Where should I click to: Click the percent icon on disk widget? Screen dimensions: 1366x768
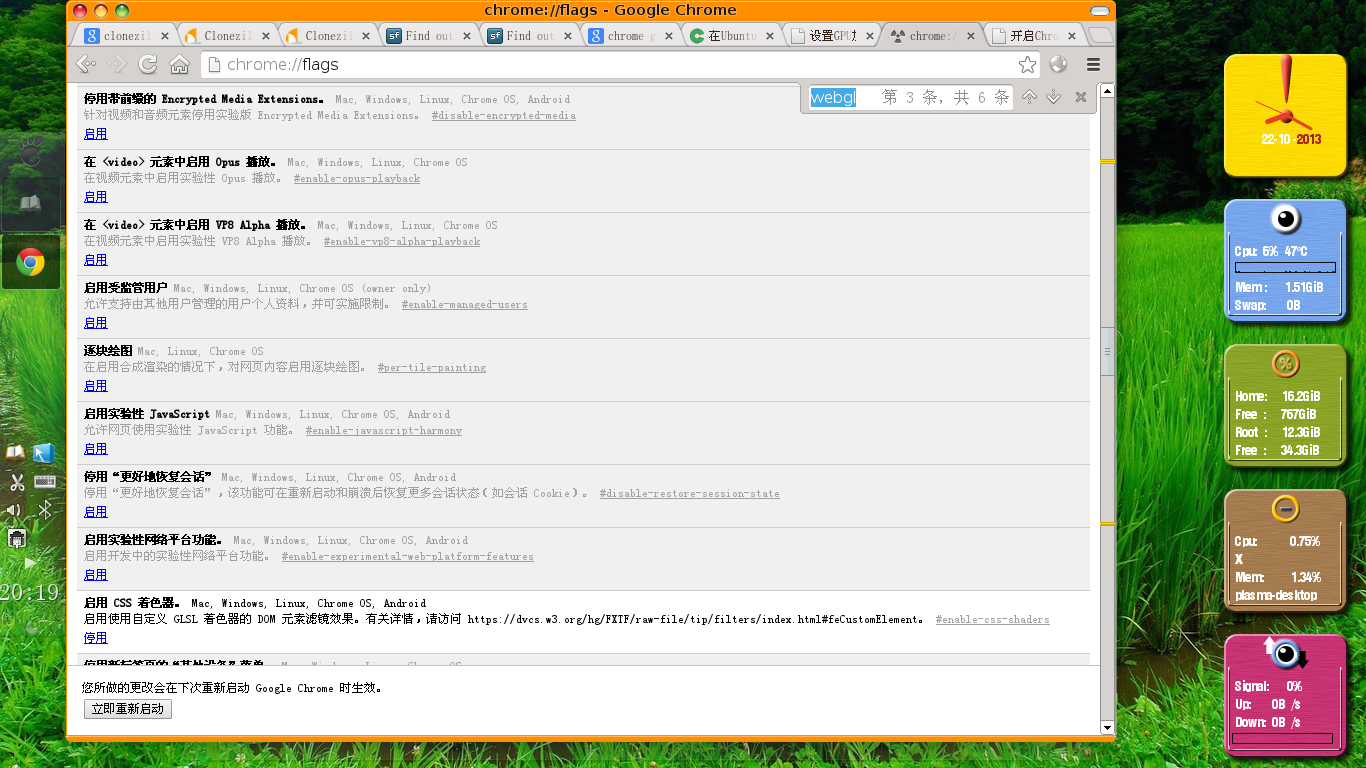tap(1286, 363)
